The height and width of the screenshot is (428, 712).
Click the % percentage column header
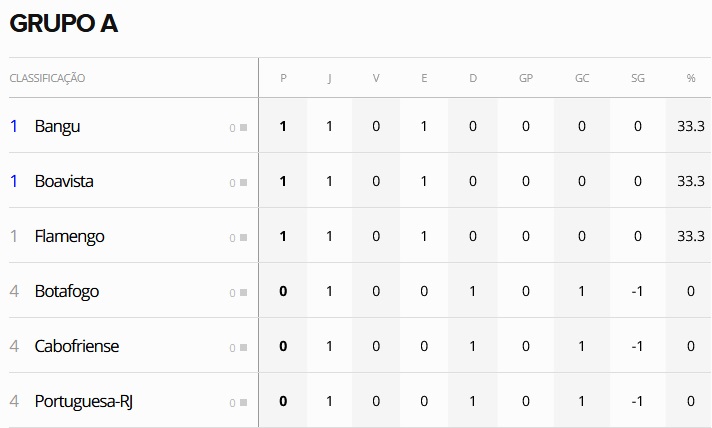(690, 78)
